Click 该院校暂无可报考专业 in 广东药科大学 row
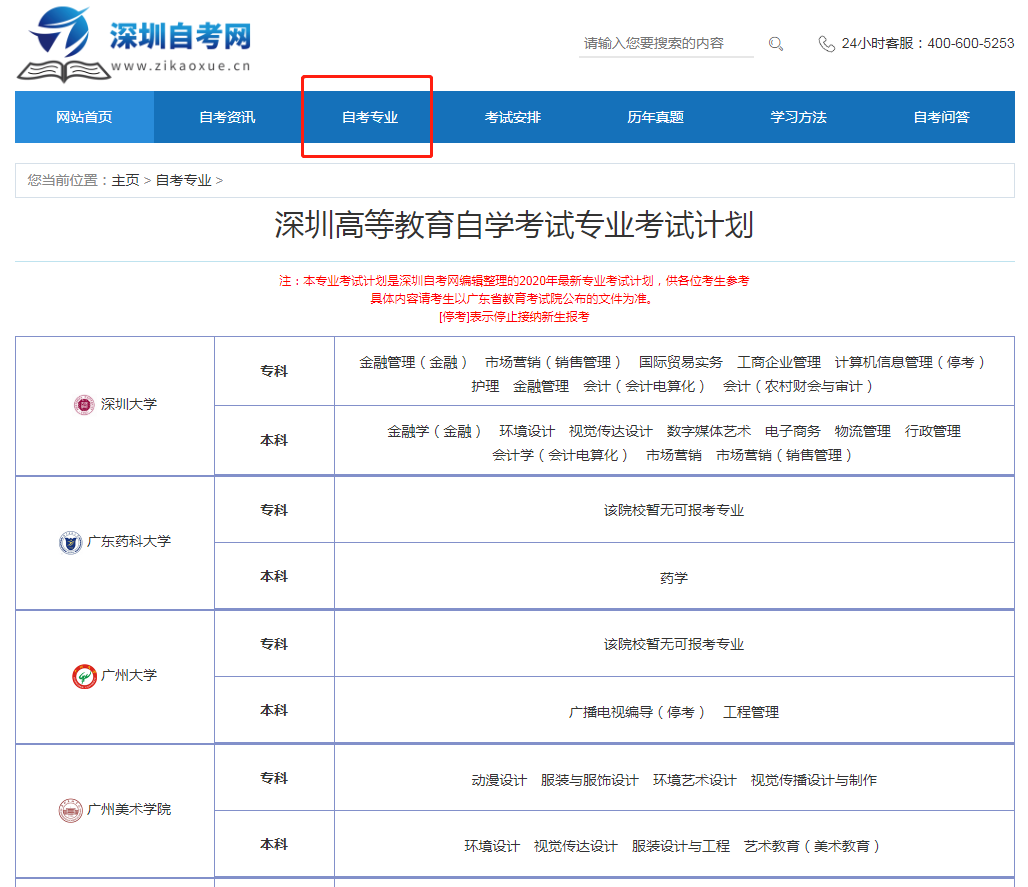The width and height of the screenshot is (1028, 887). [x=674, y=511]
